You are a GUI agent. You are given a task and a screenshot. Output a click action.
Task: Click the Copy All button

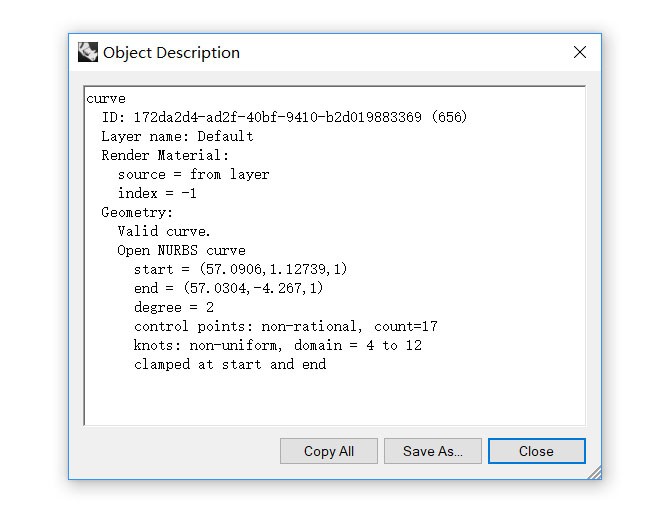pos(329,451)
